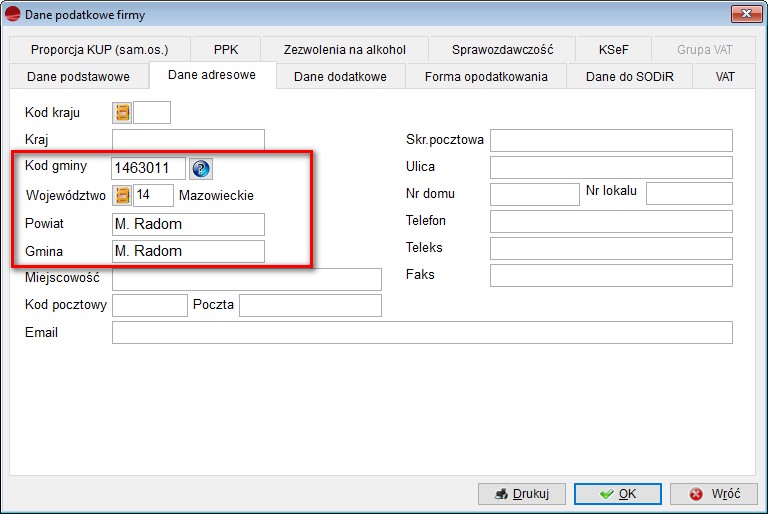
Task: Select Forma opodatkowania tab
Action: (x=486, y=77)
